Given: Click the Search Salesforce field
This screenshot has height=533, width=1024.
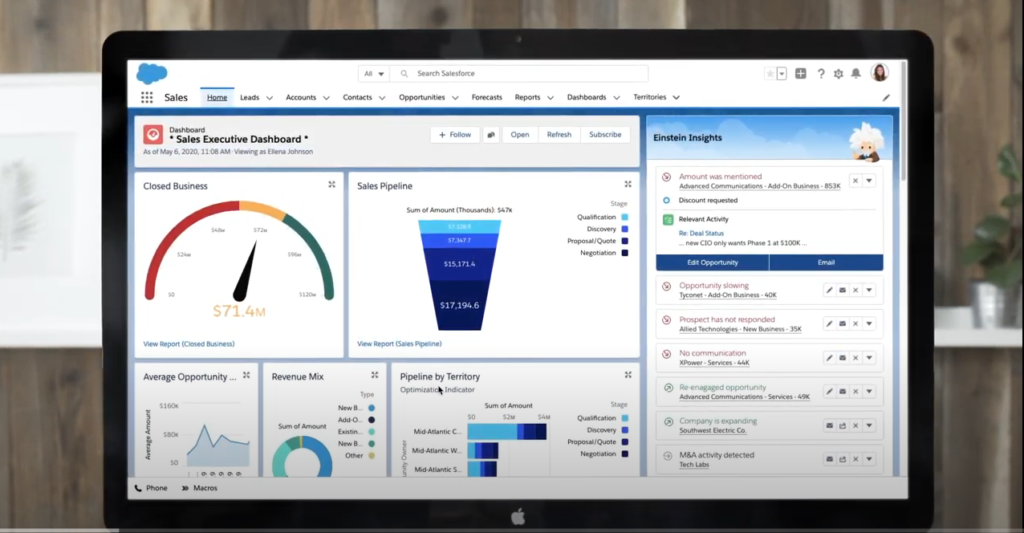Looking at the screenshot, I should 519,74.
